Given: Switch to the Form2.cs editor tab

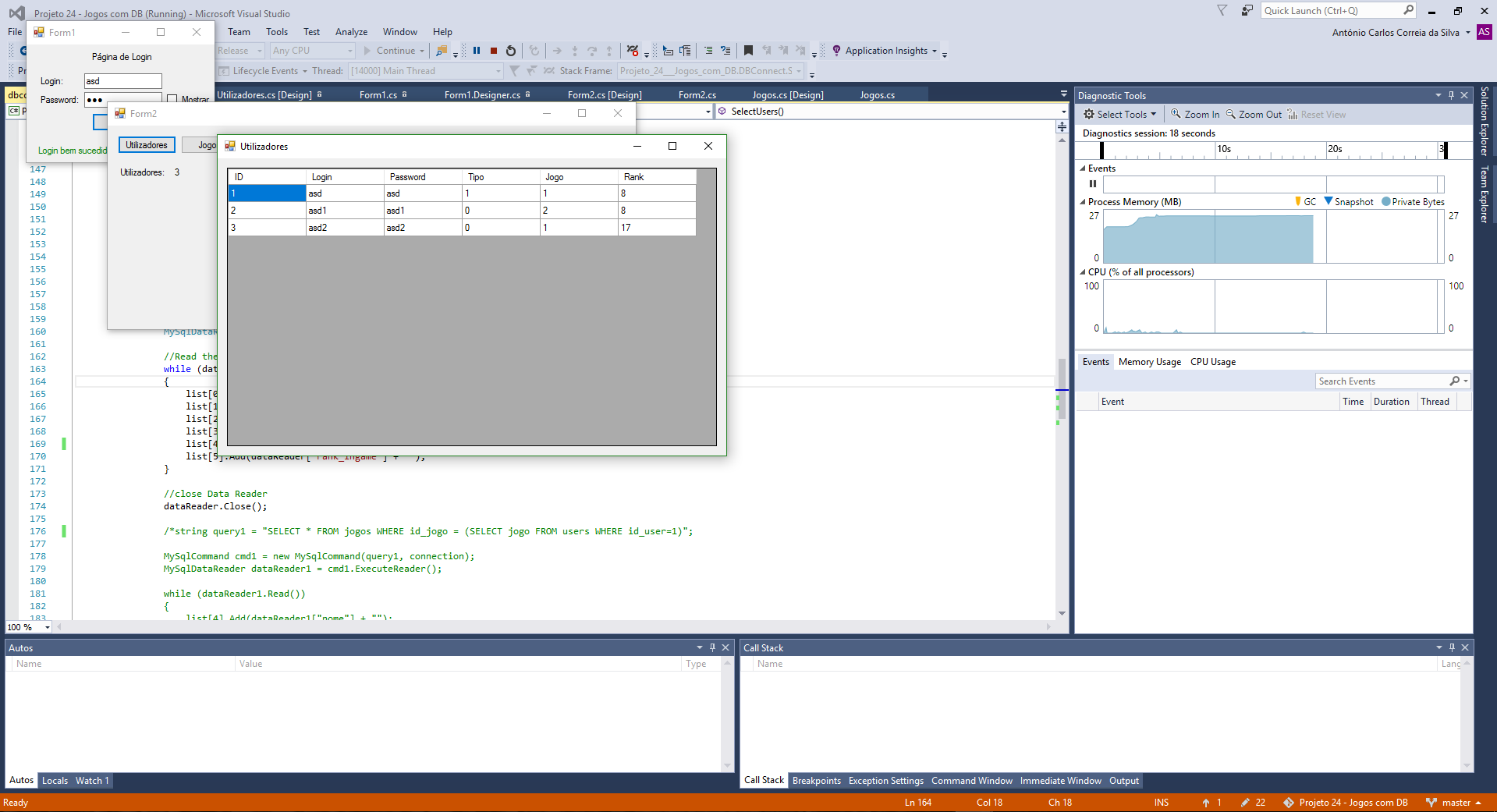Looking at the screenshot, I should (697, 95).
